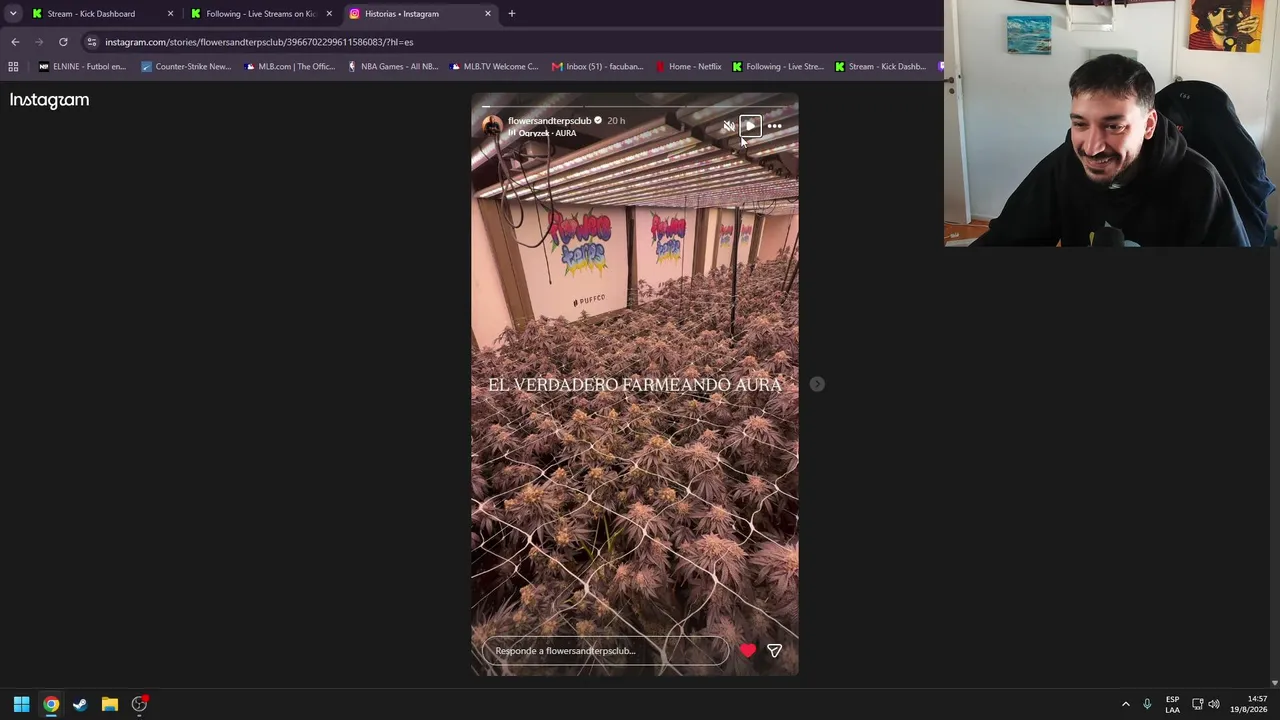
Task: Open File Explorer from the taskbar
Action: tap(110, 704)
